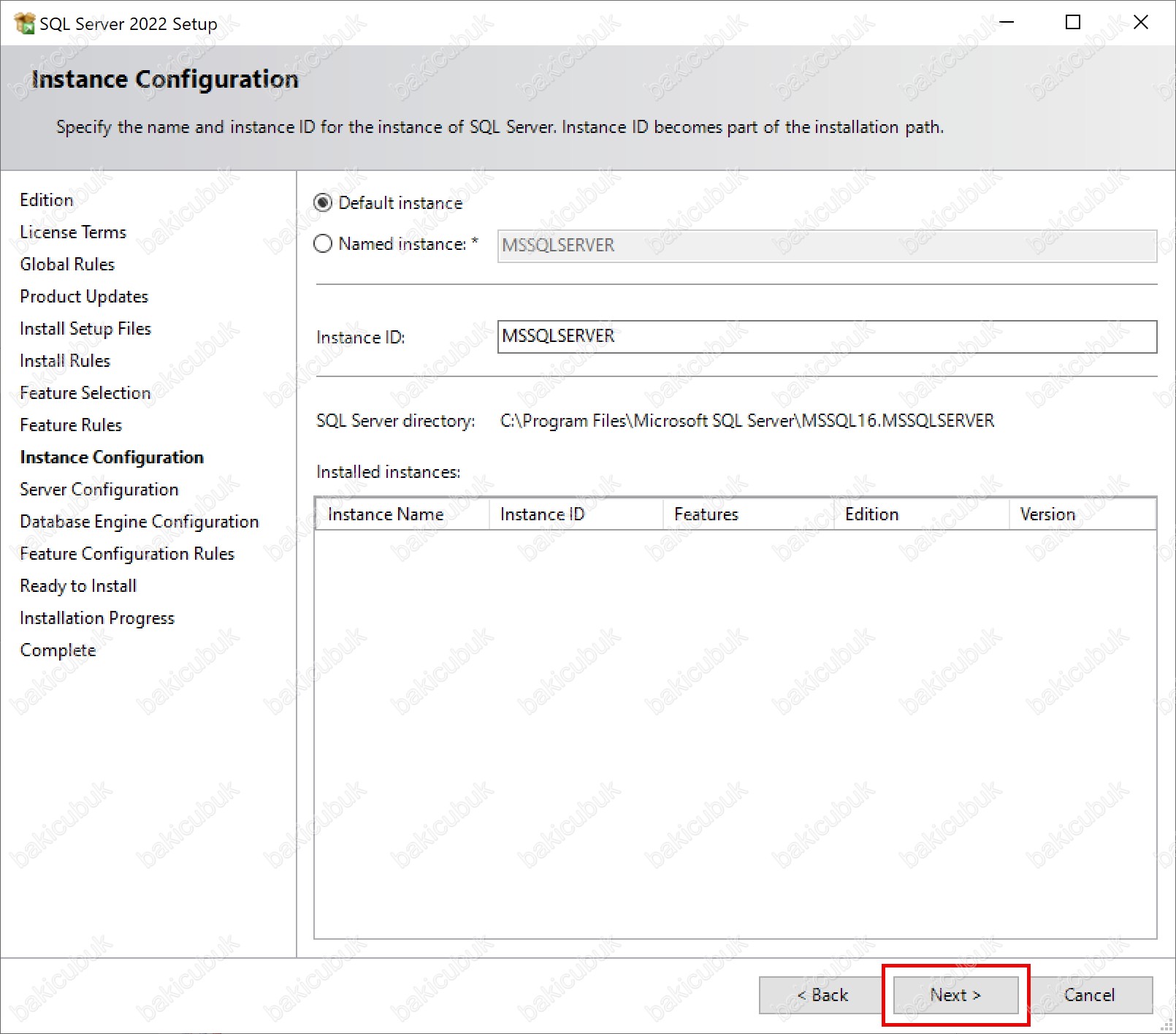Click the Edition column header
1176x1034 pixels.
click(x=922, y=514)
